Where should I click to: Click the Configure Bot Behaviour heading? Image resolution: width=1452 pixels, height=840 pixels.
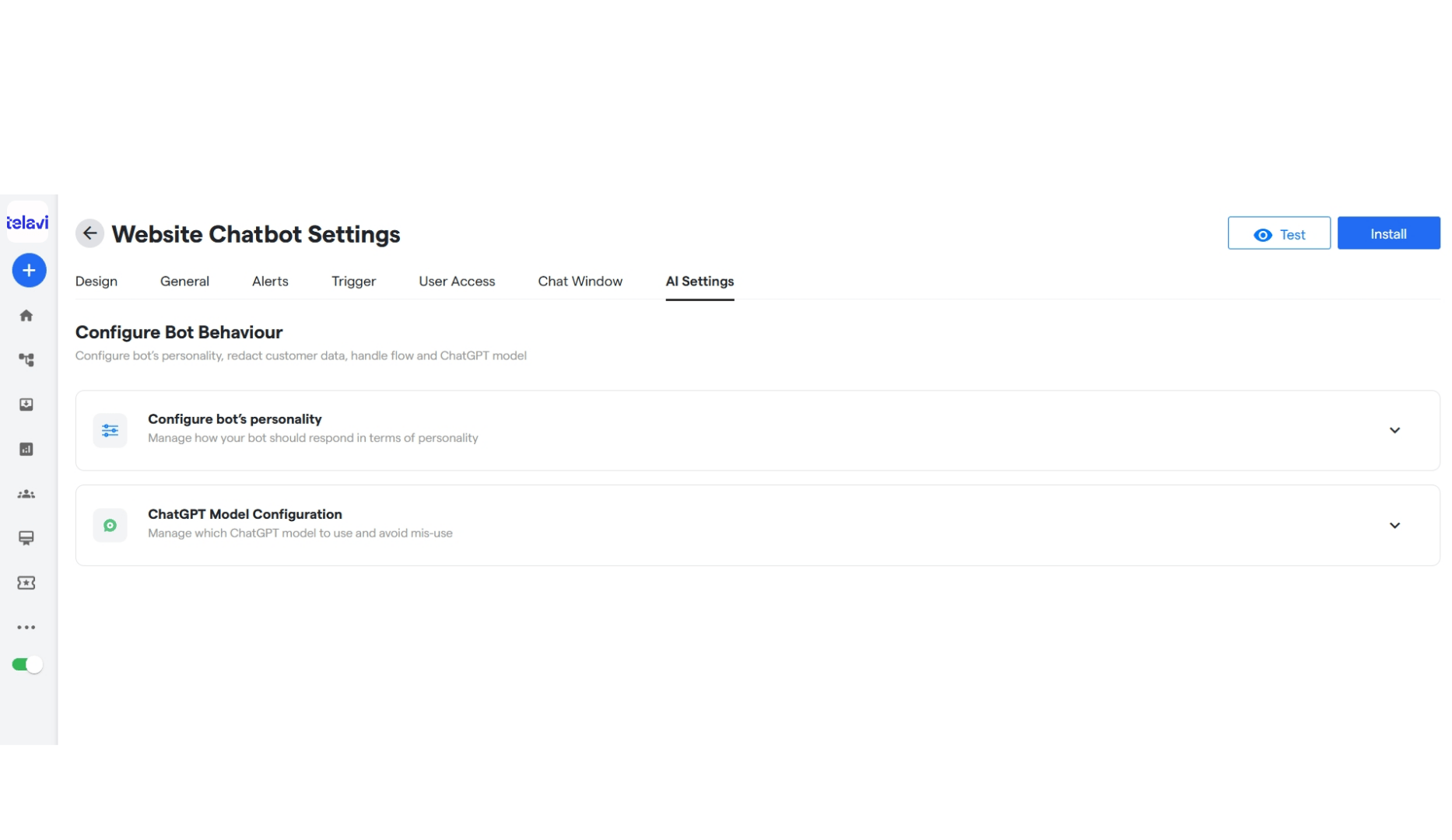(x=179, y=332)
